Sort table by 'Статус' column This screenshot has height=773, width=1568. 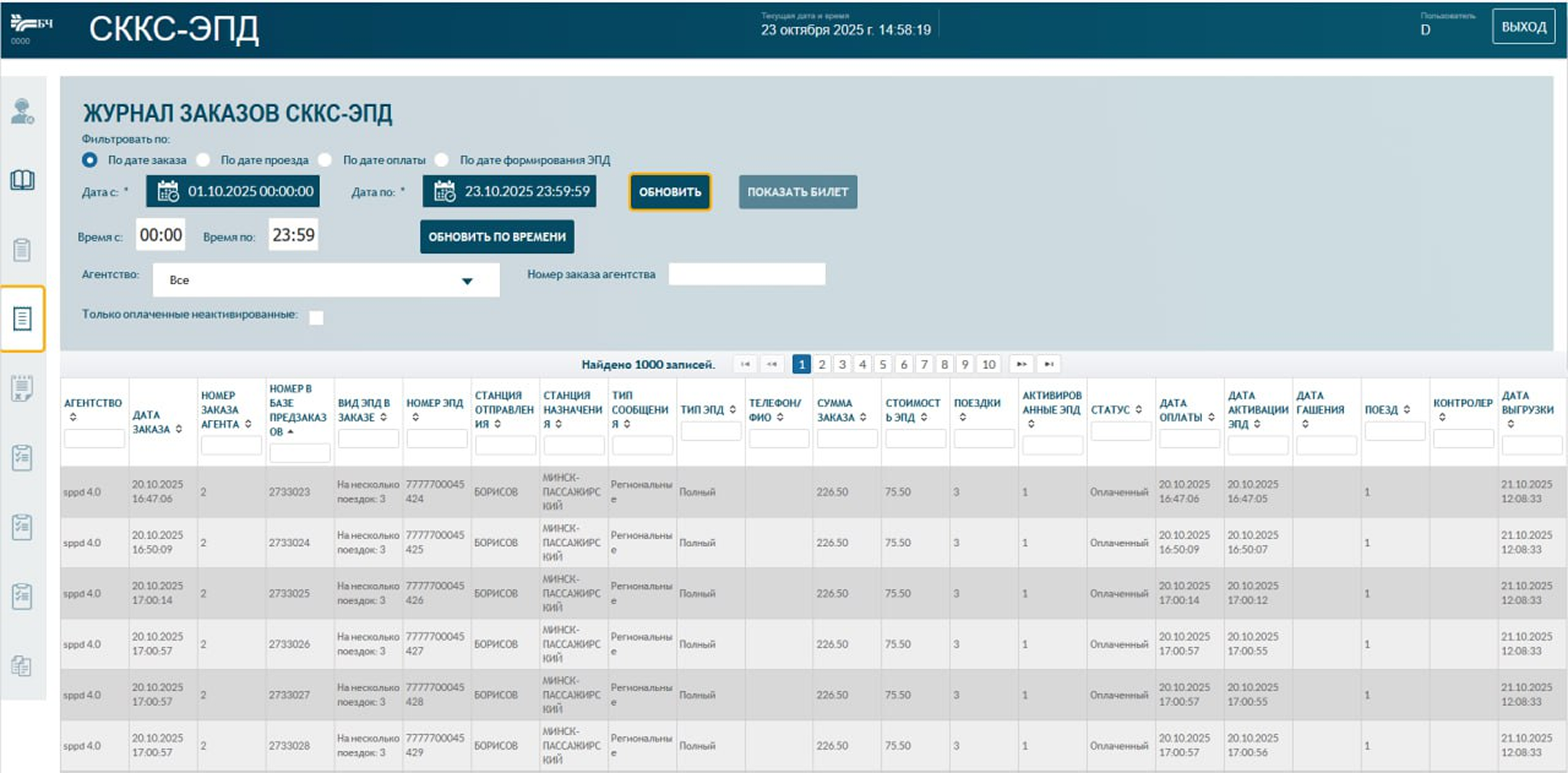pyautogui.click(x=1138, y=409)
